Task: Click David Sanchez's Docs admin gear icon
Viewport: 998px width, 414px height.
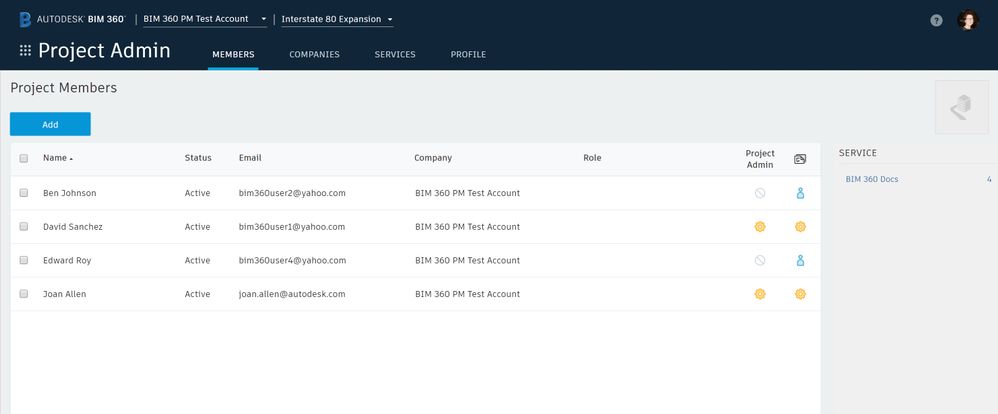Action: point(801,227)
